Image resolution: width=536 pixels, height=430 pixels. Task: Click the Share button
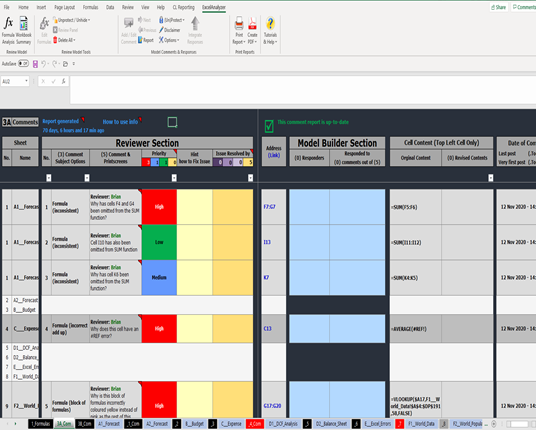tap(498, 7)
